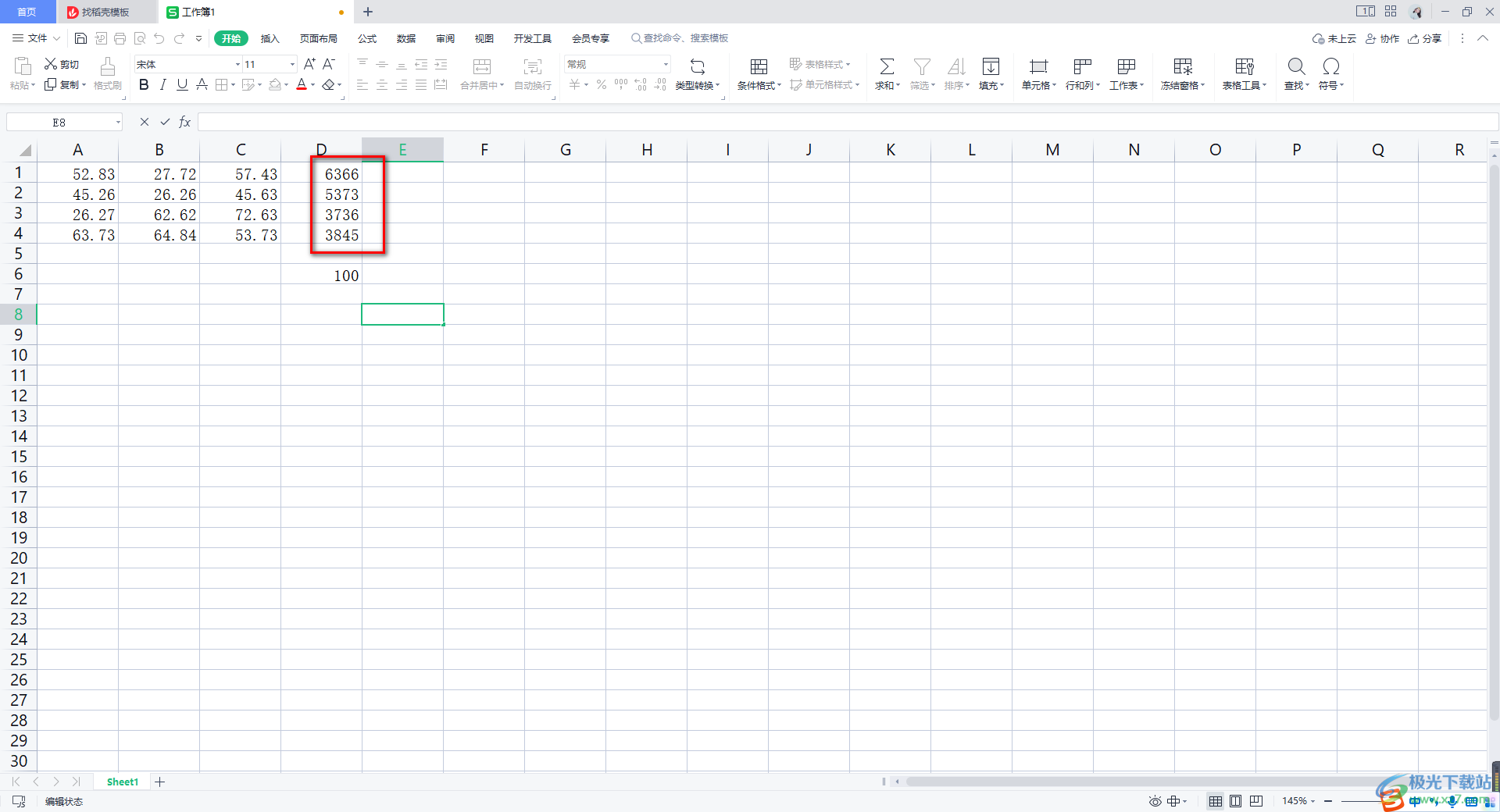Open the Data (数据) tab
Viewport: 1500px width, 812px height.
pos(406,38)
